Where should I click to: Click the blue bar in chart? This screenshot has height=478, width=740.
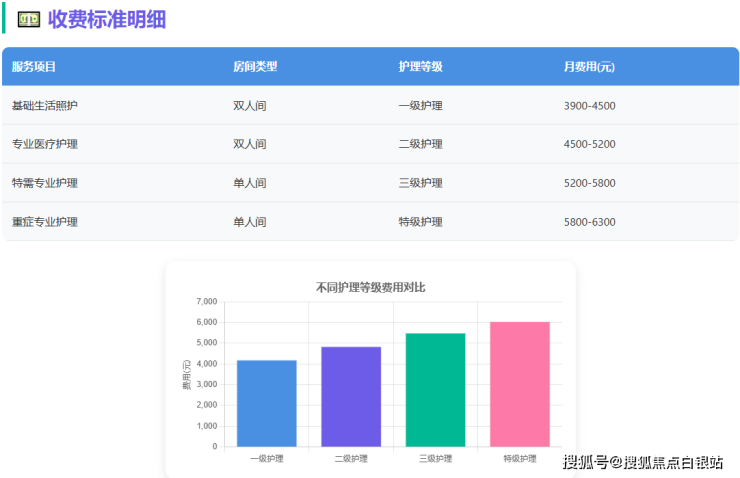(266, 403)
